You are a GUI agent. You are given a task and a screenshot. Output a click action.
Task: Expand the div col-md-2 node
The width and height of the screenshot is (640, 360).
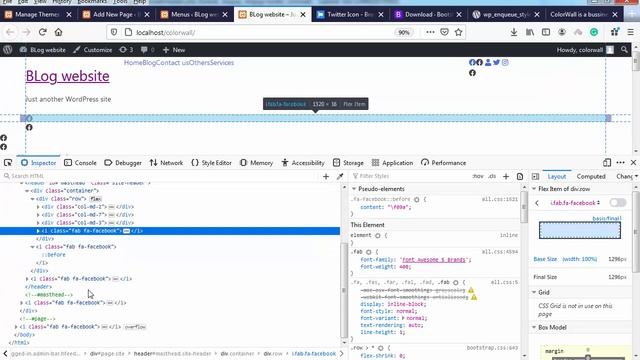click(x=38, y=207)
